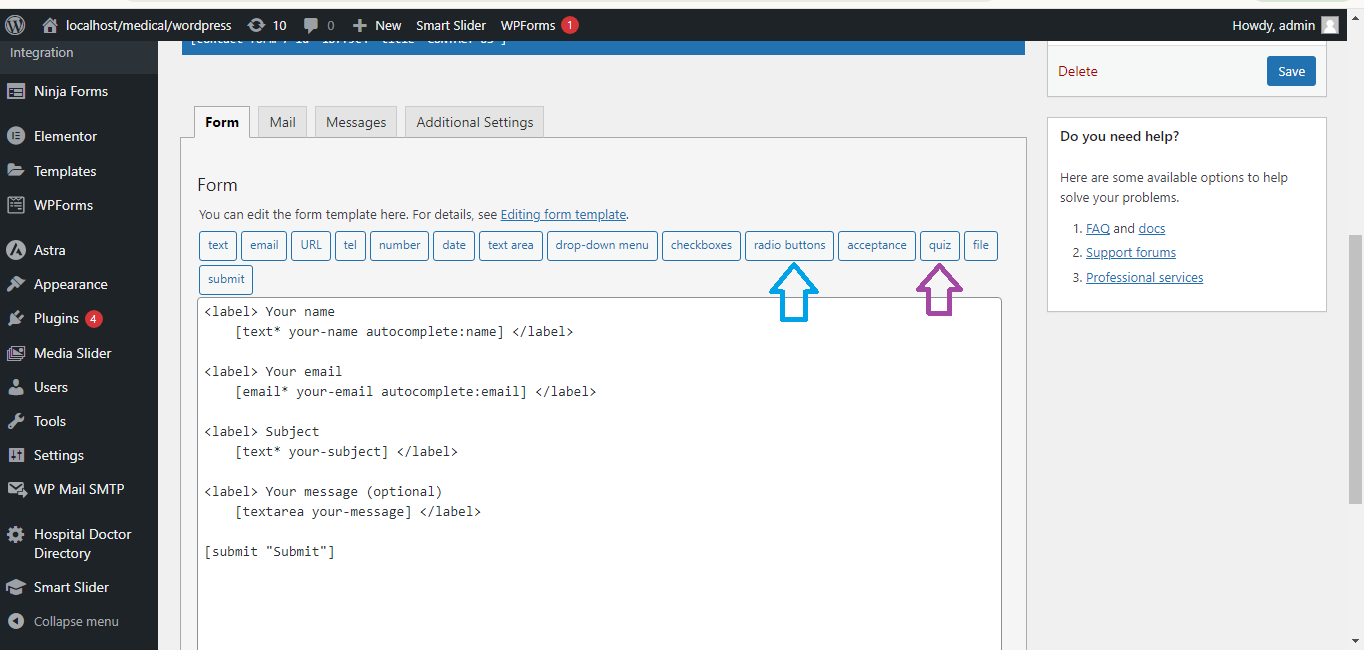Open the Additional Settings tab

[474, 122]
